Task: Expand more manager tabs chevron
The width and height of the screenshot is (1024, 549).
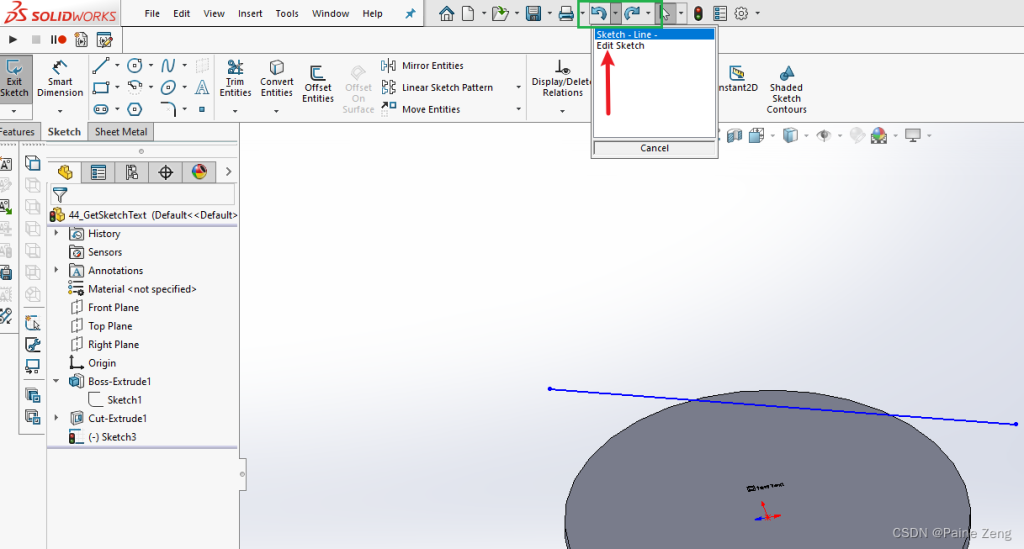Action: pyautogui.click(x=228, y=172)
